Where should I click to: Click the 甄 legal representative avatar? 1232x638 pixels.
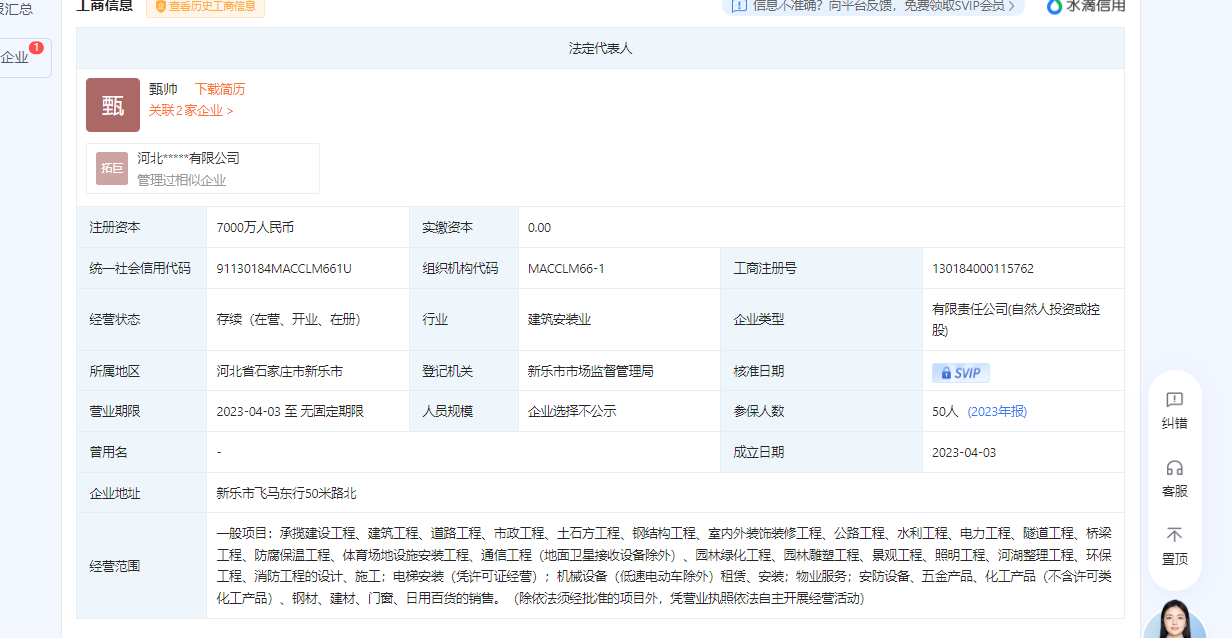point(113,105)
